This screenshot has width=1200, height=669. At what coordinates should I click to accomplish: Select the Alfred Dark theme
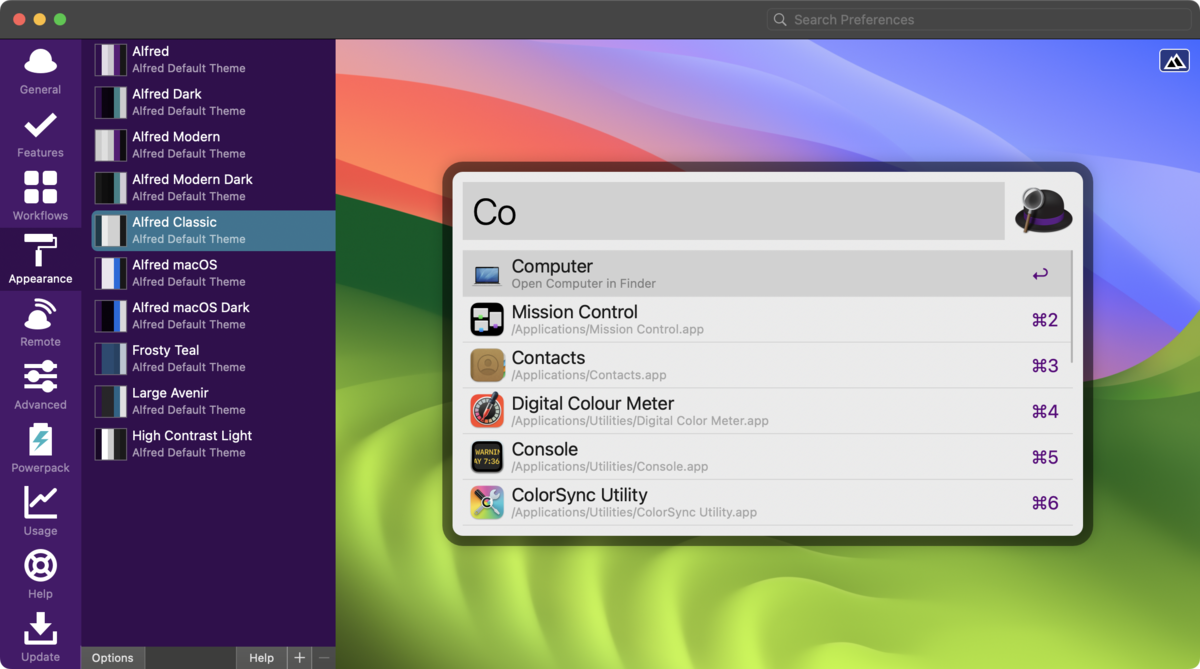(213, 102)
